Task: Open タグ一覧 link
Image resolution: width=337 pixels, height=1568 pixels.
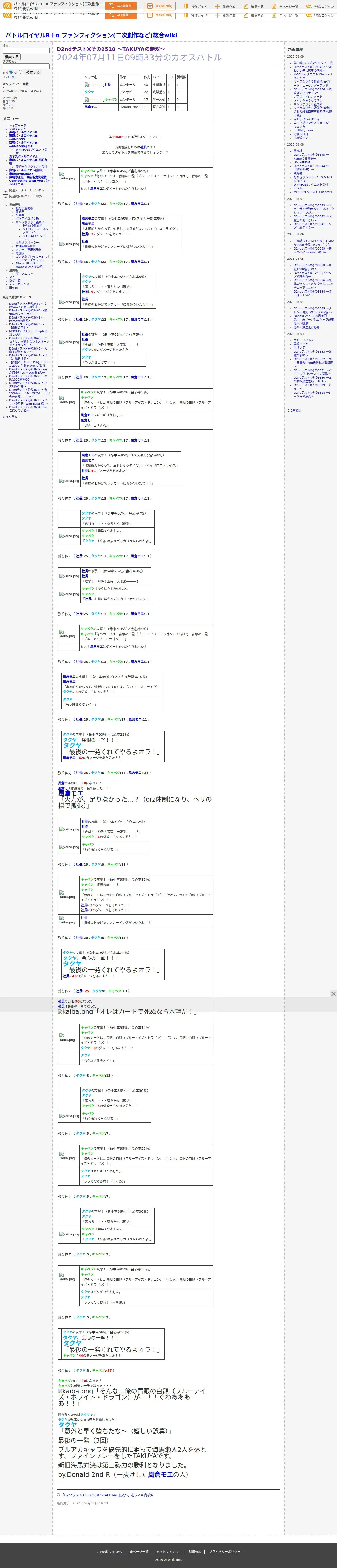Action: tap(15, 281)
